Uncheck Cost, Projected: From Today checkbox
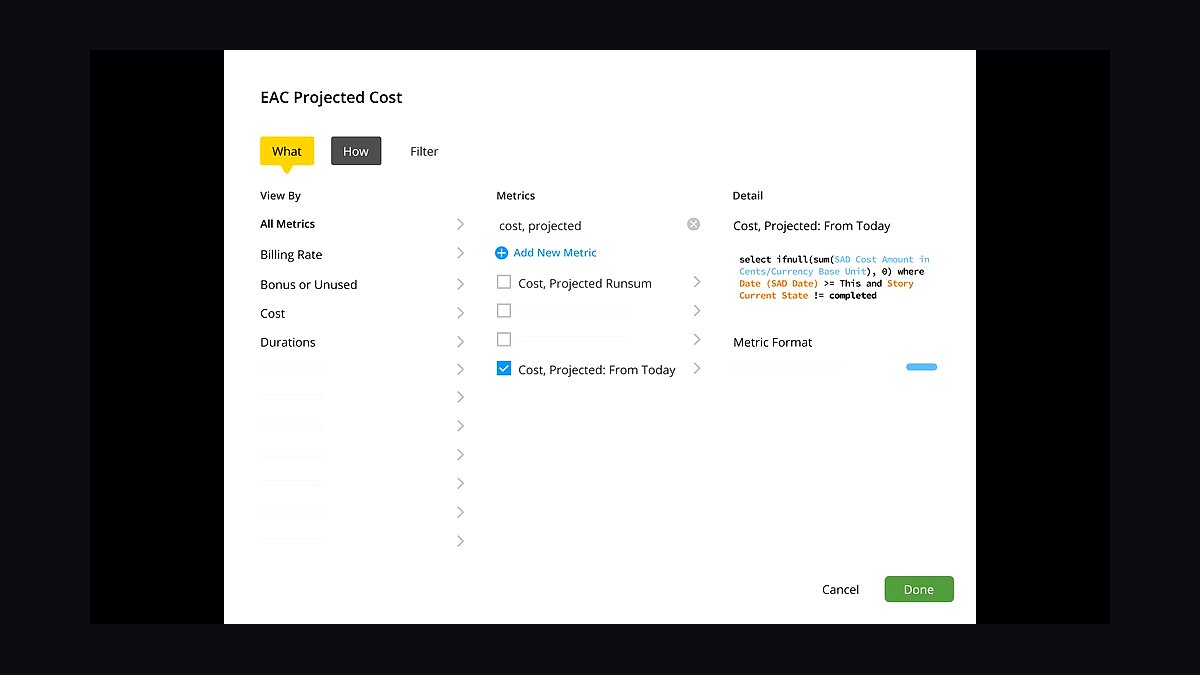This screenshot has height=675, width=1200. coord(504,368)
